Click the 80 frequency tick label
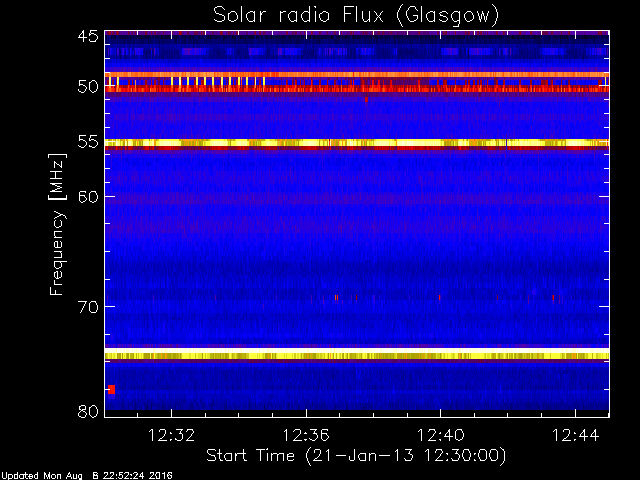This screenshot has height=480, width=640. [x=88, y=411]
